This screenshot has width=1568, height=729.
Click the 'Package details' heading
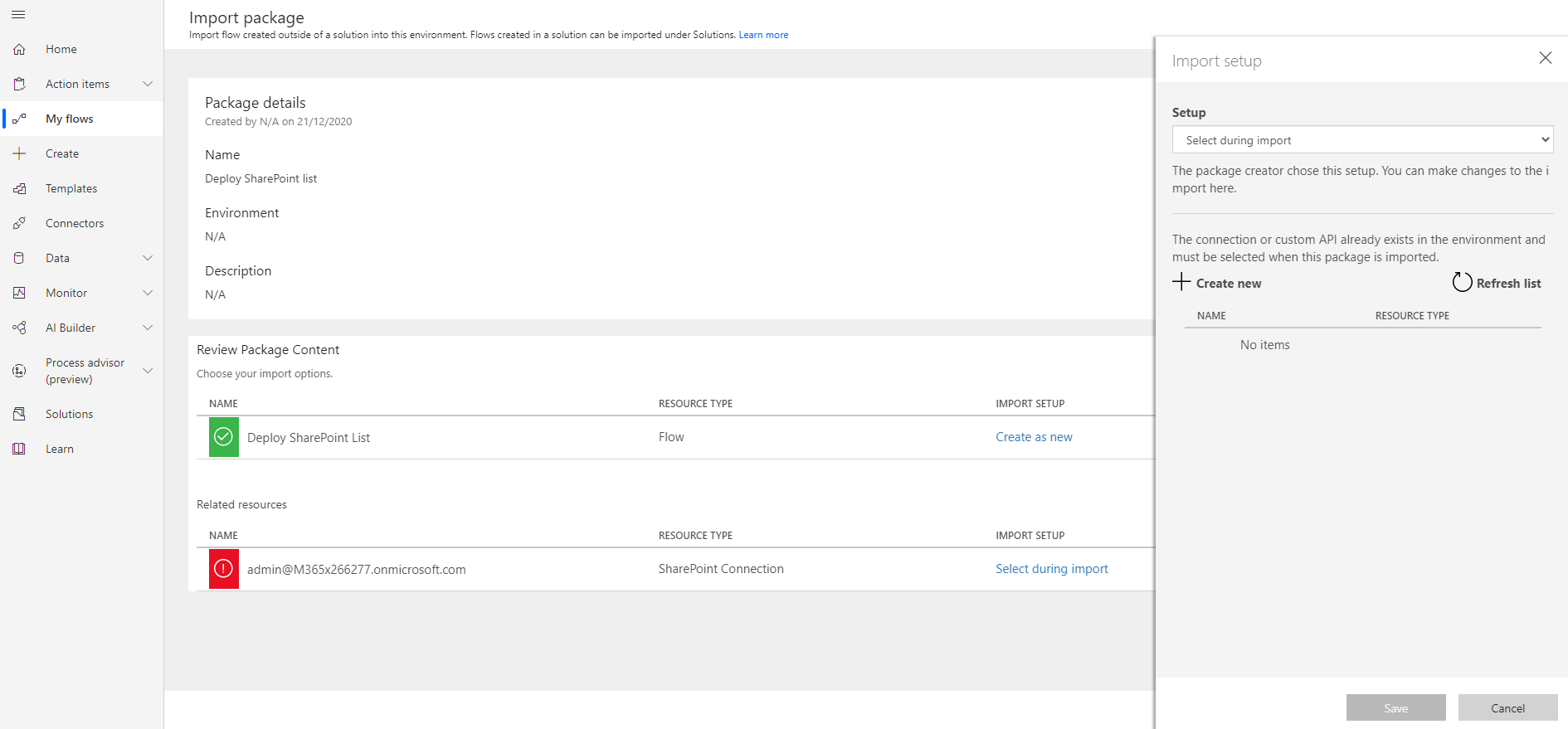pyautogui.click(x=255, y=103)
